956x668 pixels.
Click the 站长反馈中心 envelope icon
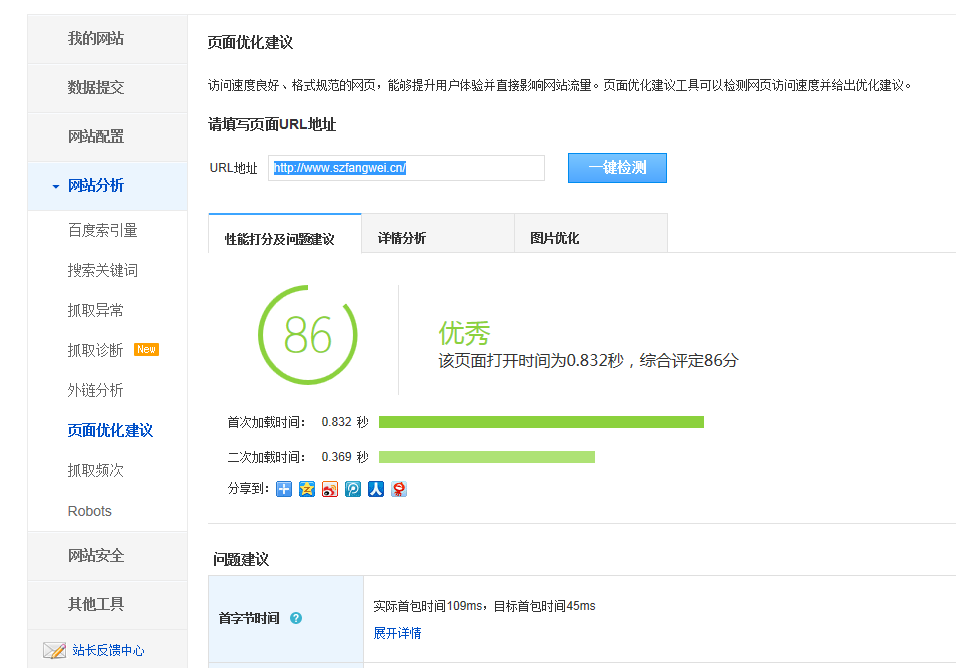click(54, 650)
